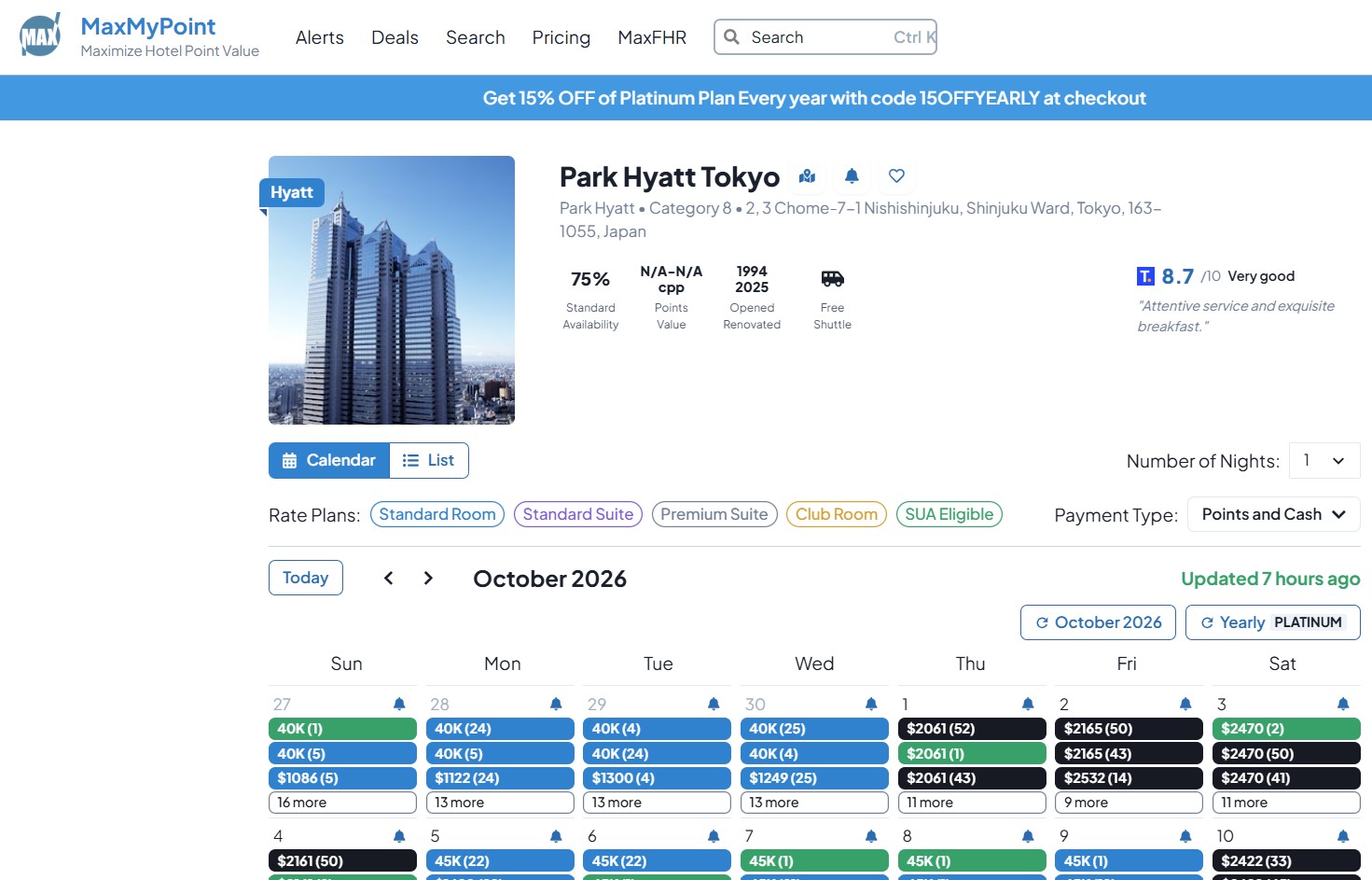Go to previous month with left chevron
Screen dimensions: 1372x880
[x=389, y=579]
